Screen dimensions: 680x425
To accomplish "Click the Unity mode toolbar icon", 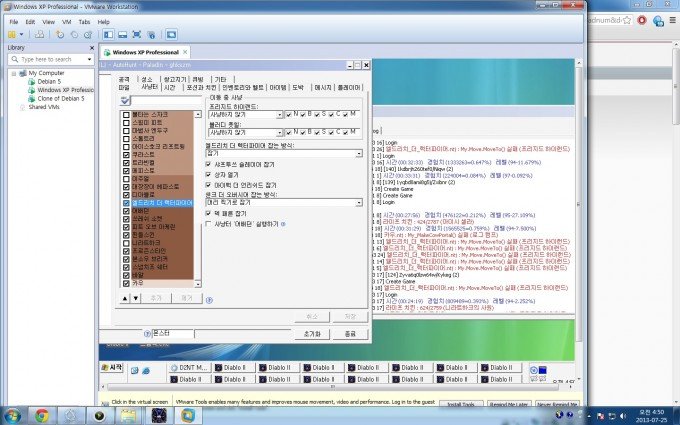I will (151, 35).
